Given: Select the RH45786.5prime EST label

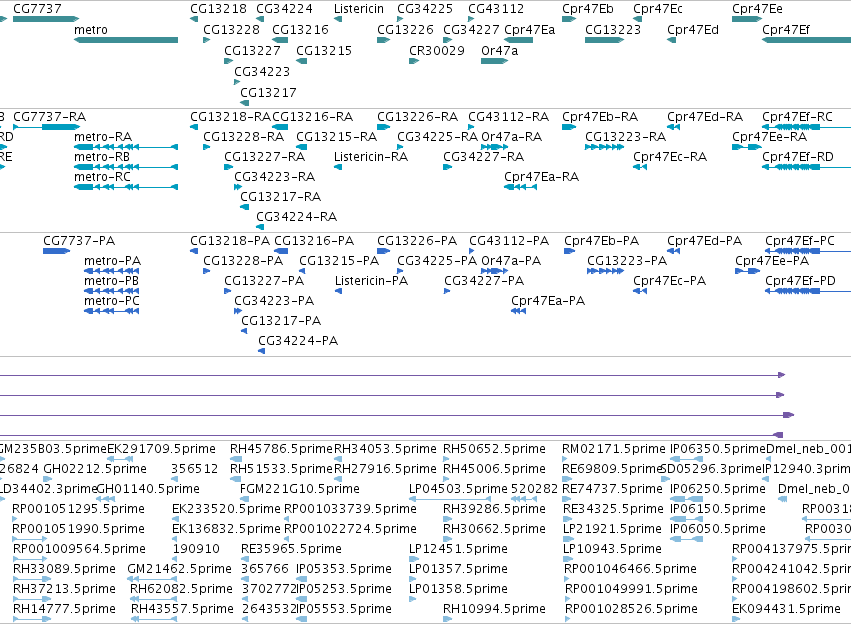Looking at the screenshot, I should pos(281,449).
